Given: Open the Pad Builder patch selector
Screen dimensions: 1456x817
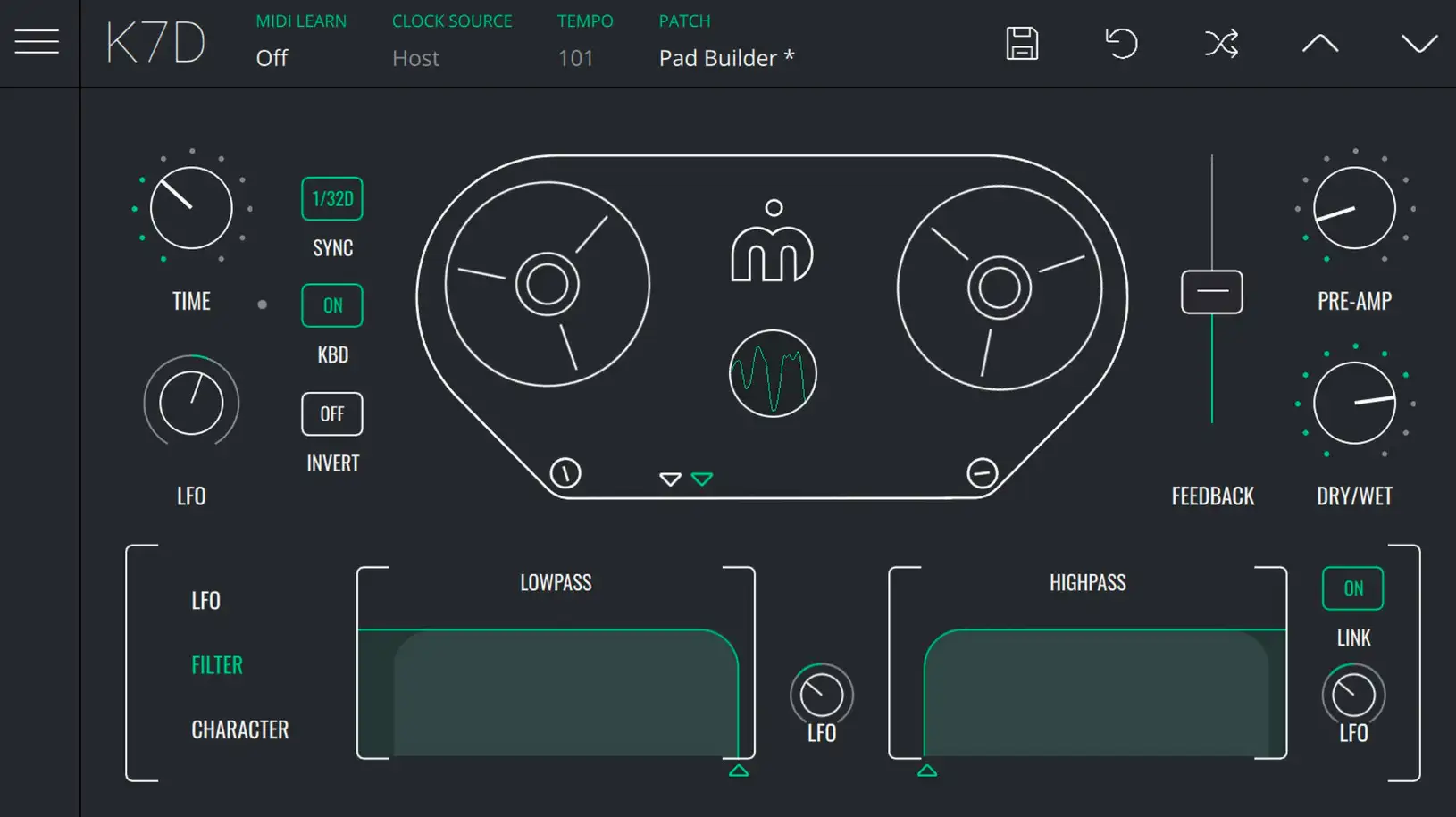Looking at the screenshot, I should (726, 58).
